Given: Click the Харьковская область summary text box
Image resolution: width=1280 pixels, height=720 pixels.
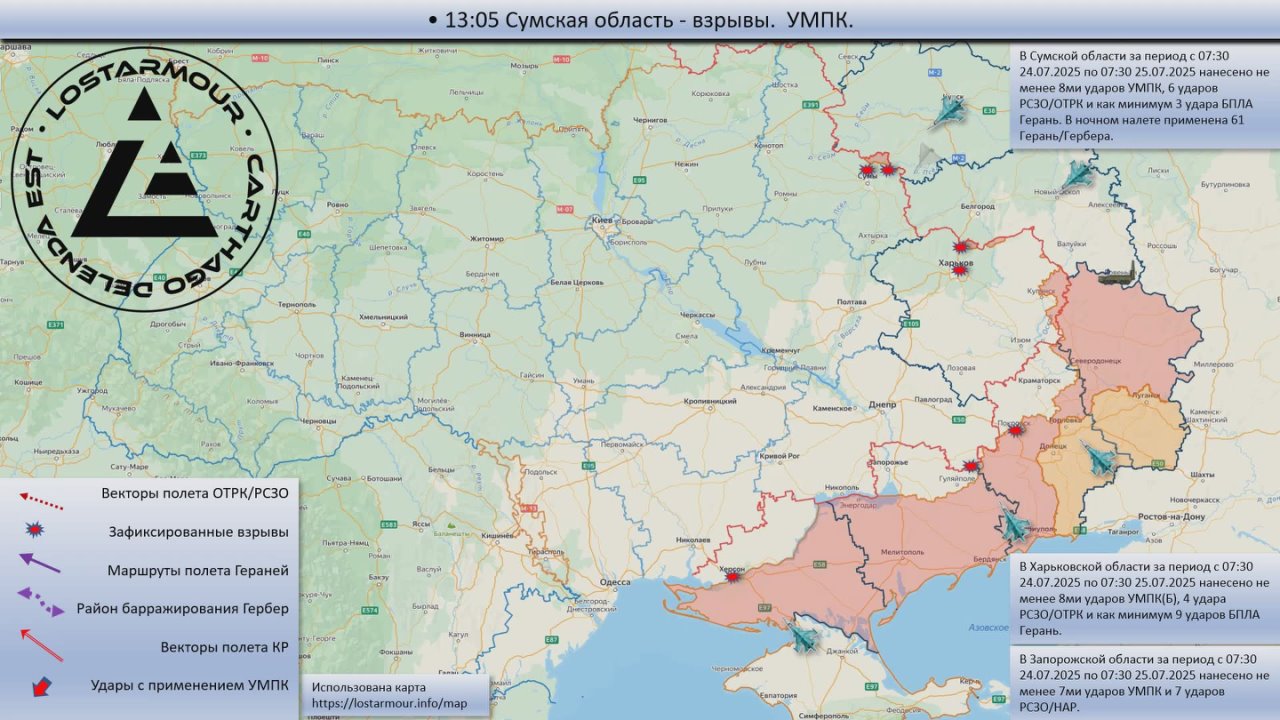Looking at the screenshot, I should click(x=1146, y=598).
